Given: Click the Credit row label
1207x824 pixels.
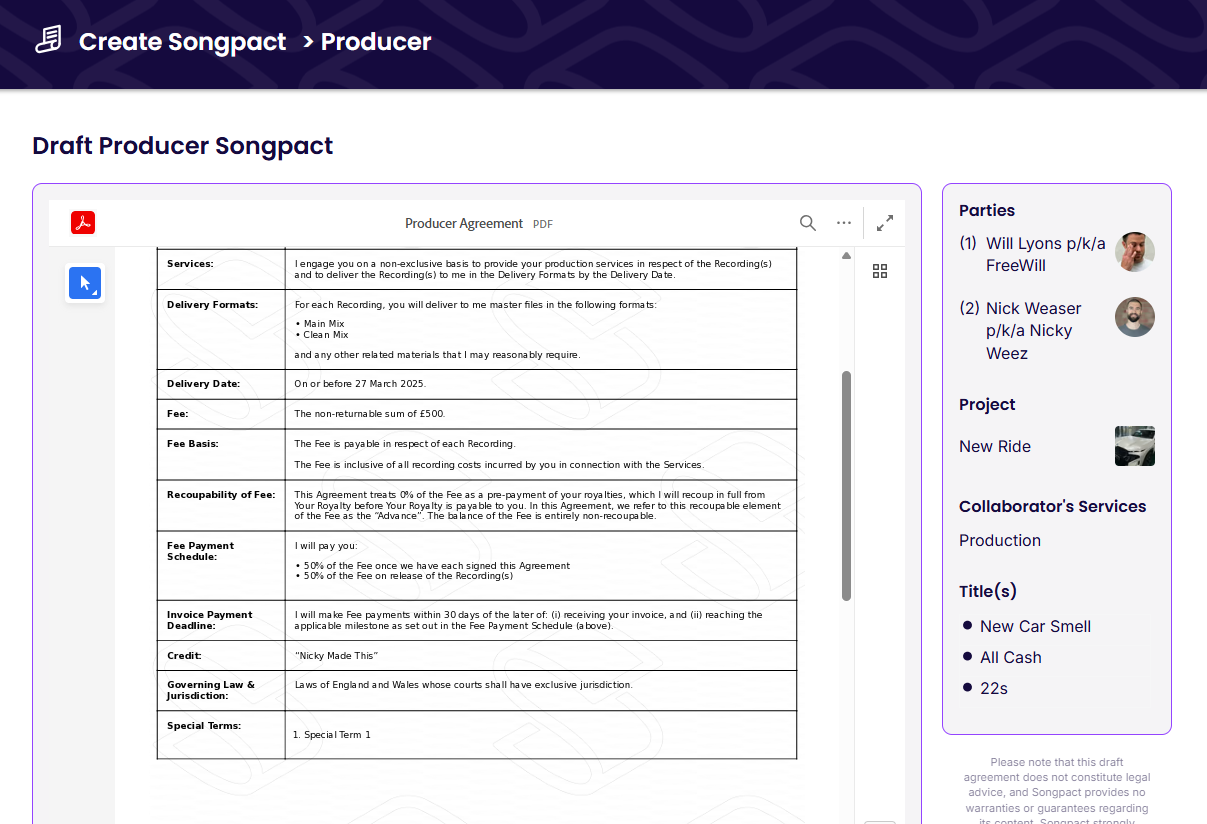Looking at the screenshot, I should pyautogui.click(x=184, y=656).
